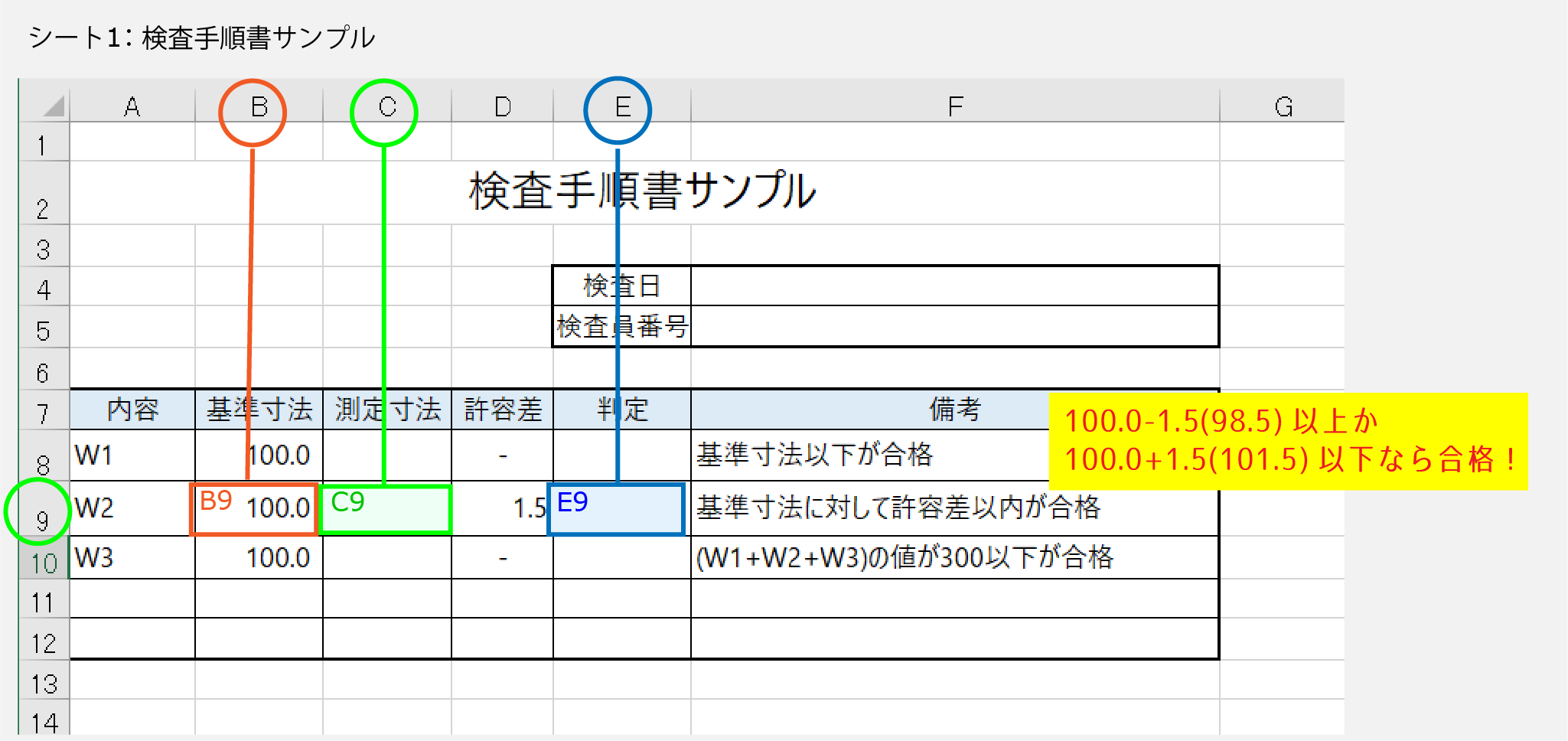
Task: Select row 12 header
Action: tap(44, 639)
